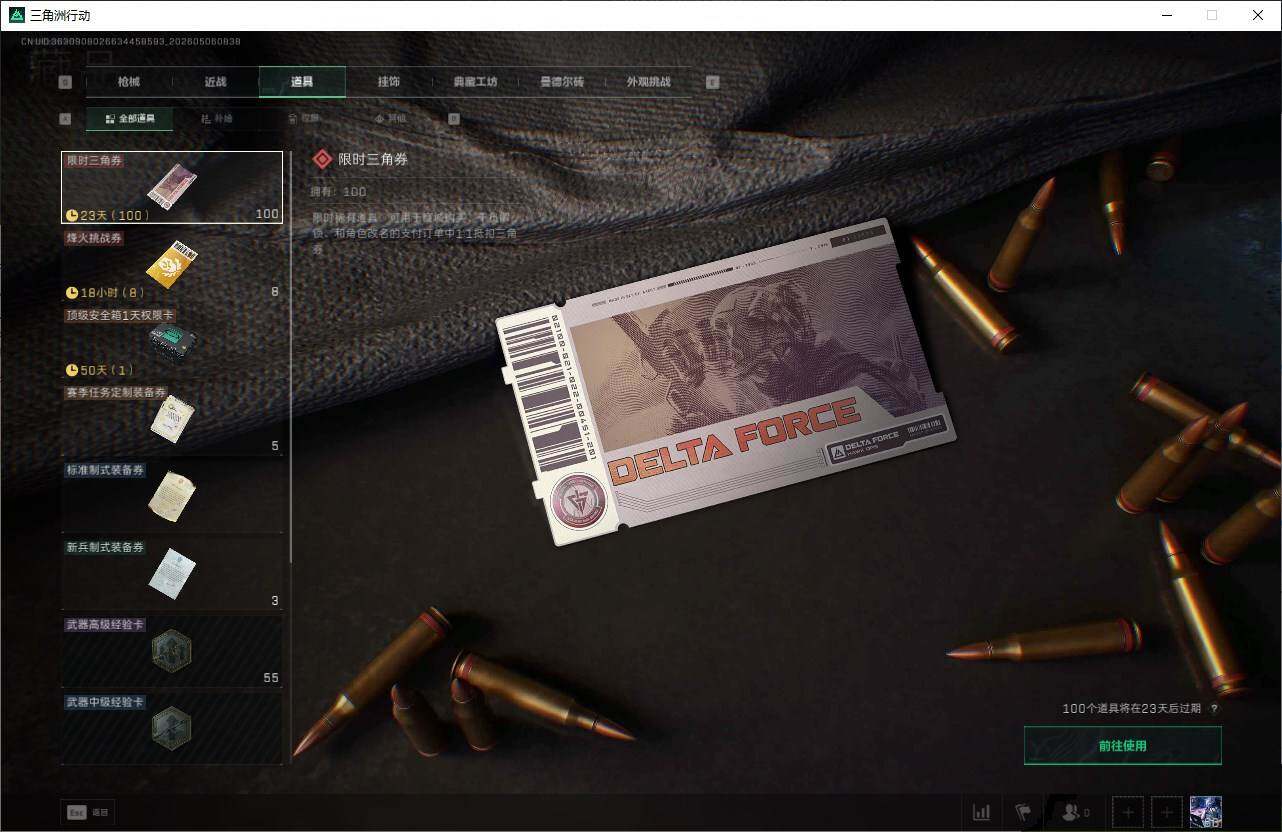Select the 赛季任务定制装备券 item card
1282x832 pixels.
[x=172, y=419]
